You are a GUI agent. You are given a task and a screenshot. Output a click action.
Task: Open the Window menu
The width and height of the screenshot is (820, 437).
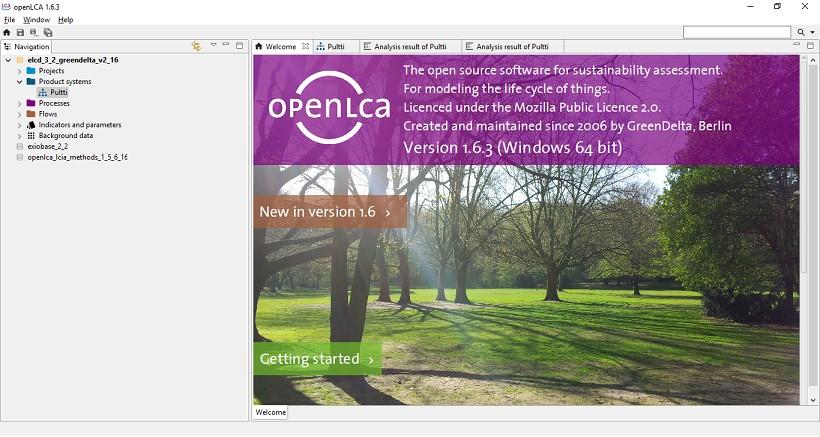point(37,20)
